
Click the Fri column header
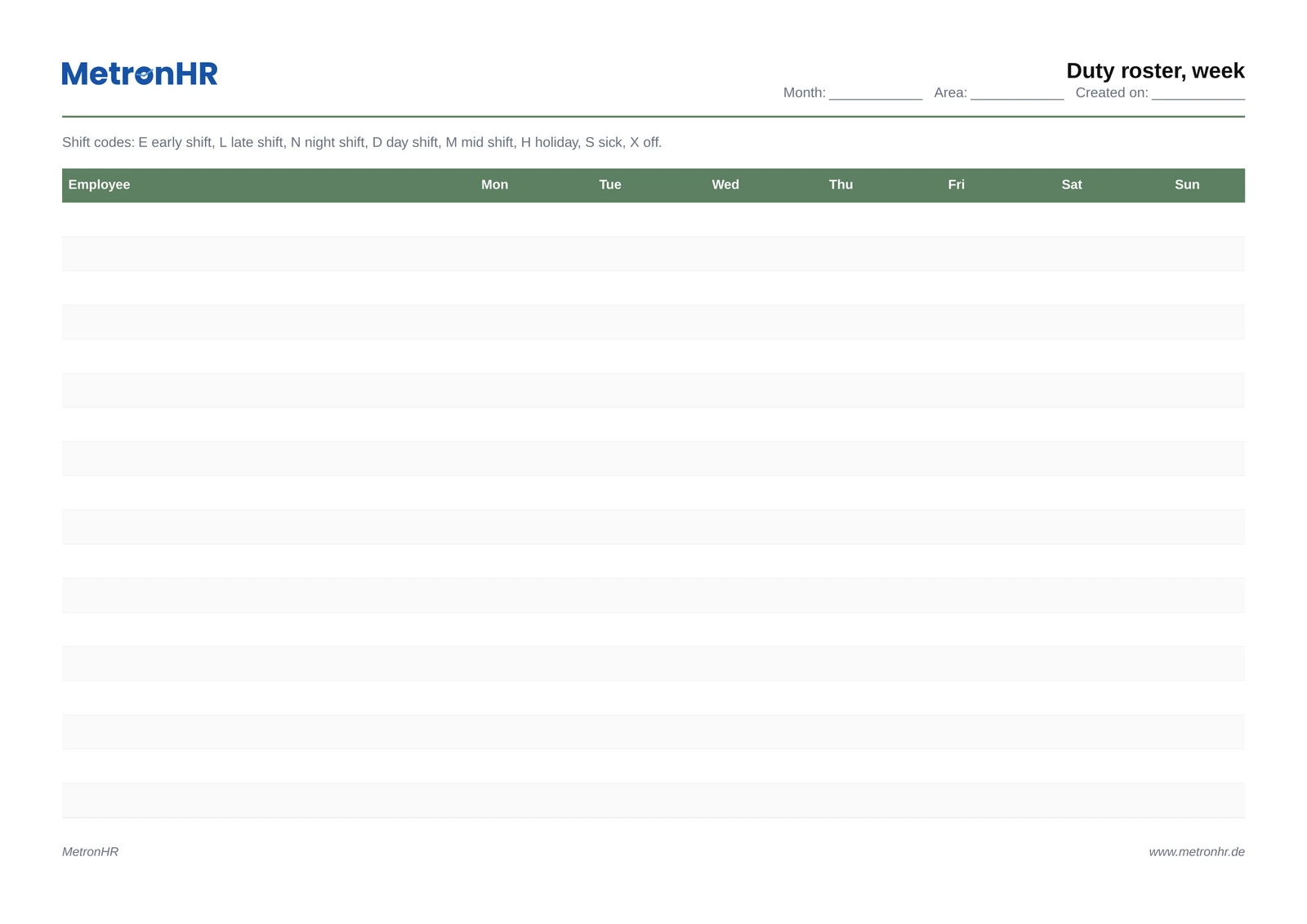[957, 185]
